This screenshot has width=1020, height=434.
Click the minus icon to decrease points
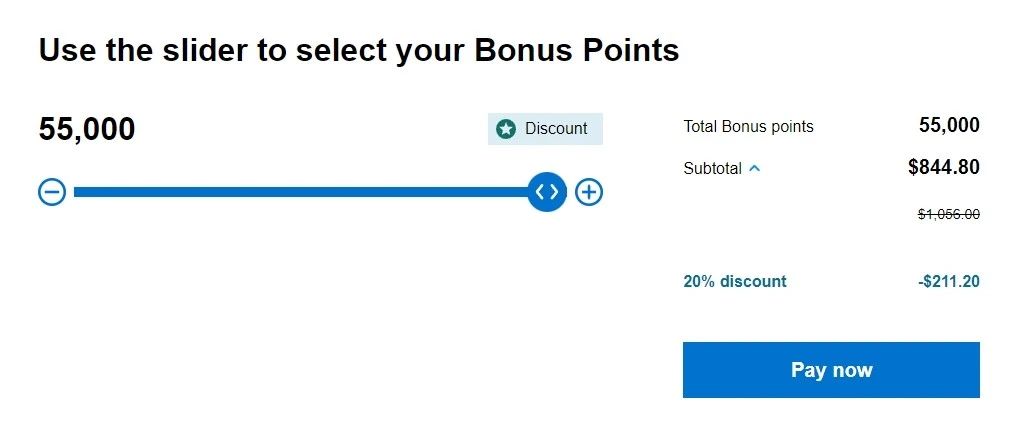click(x=52, y=192)
